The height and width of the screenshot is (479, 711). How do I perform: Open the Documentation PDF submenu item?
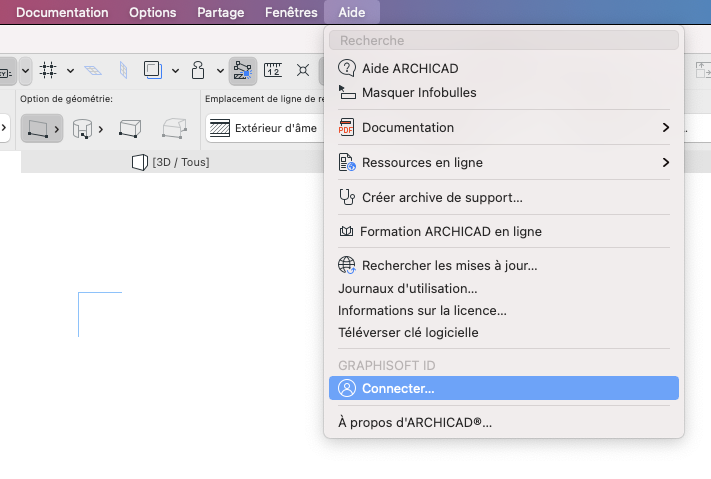point(504,127)
